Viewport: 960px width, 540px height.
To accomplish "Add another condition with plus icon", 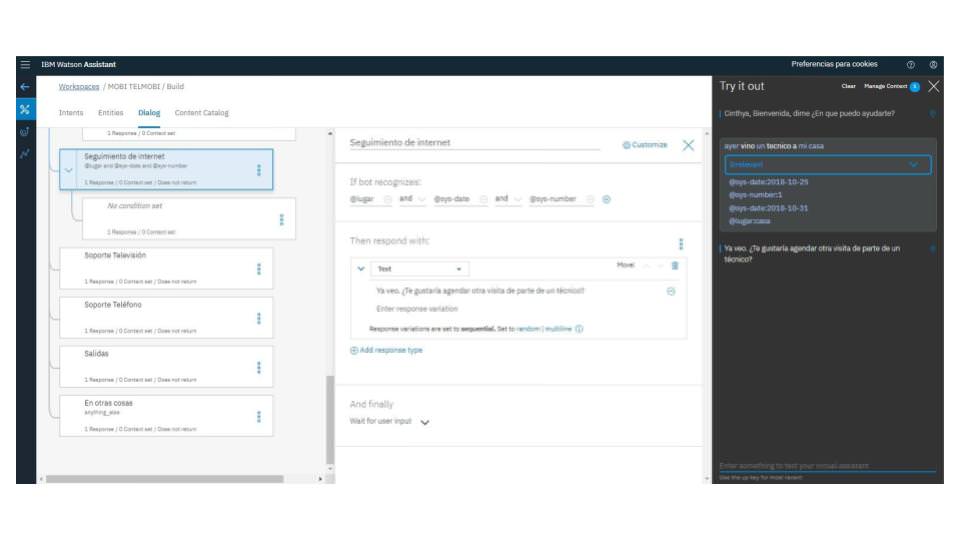I will click(606, 199).
